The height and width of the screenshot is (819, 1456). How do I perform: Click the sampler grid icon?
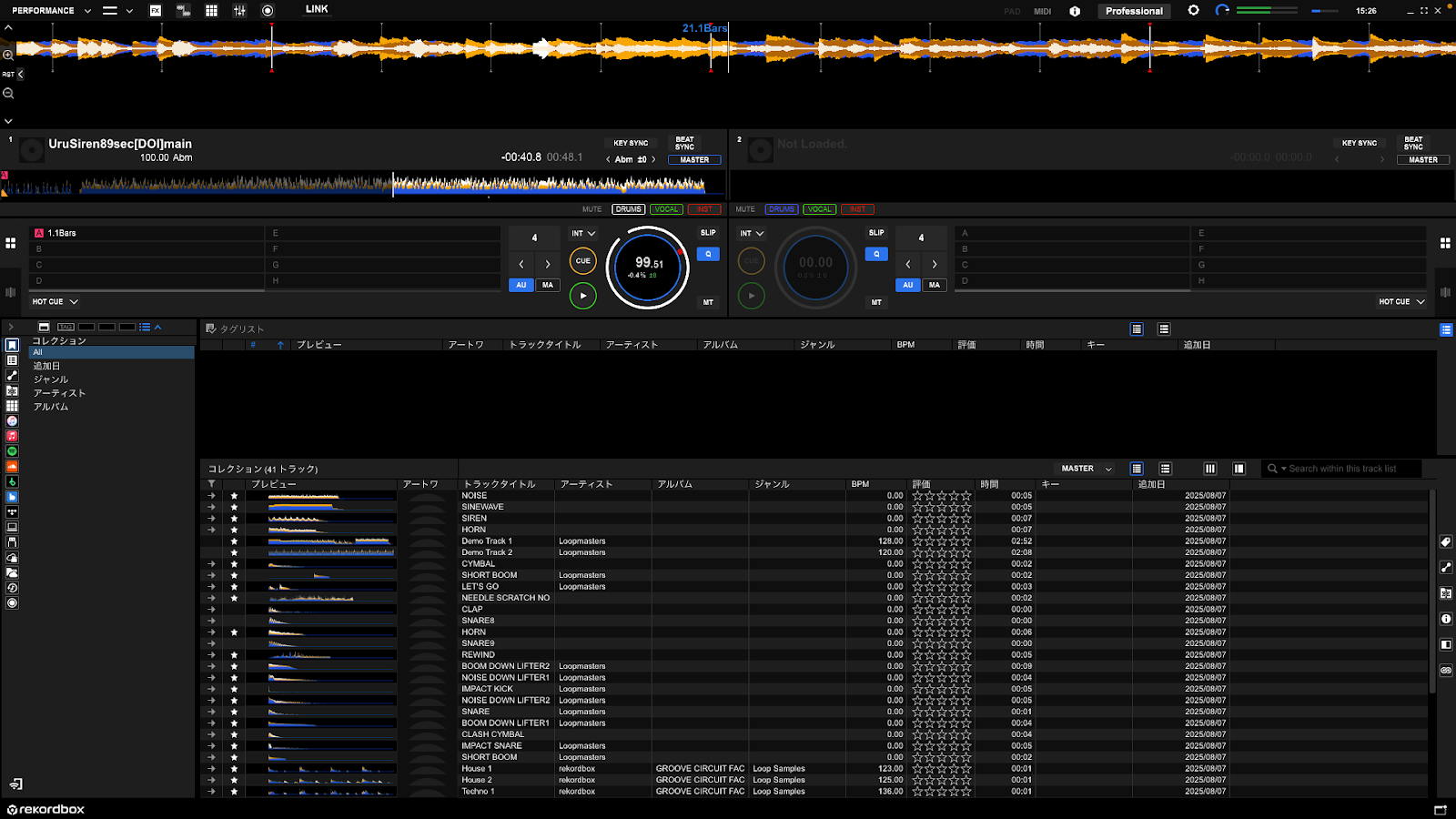[211, 11]
